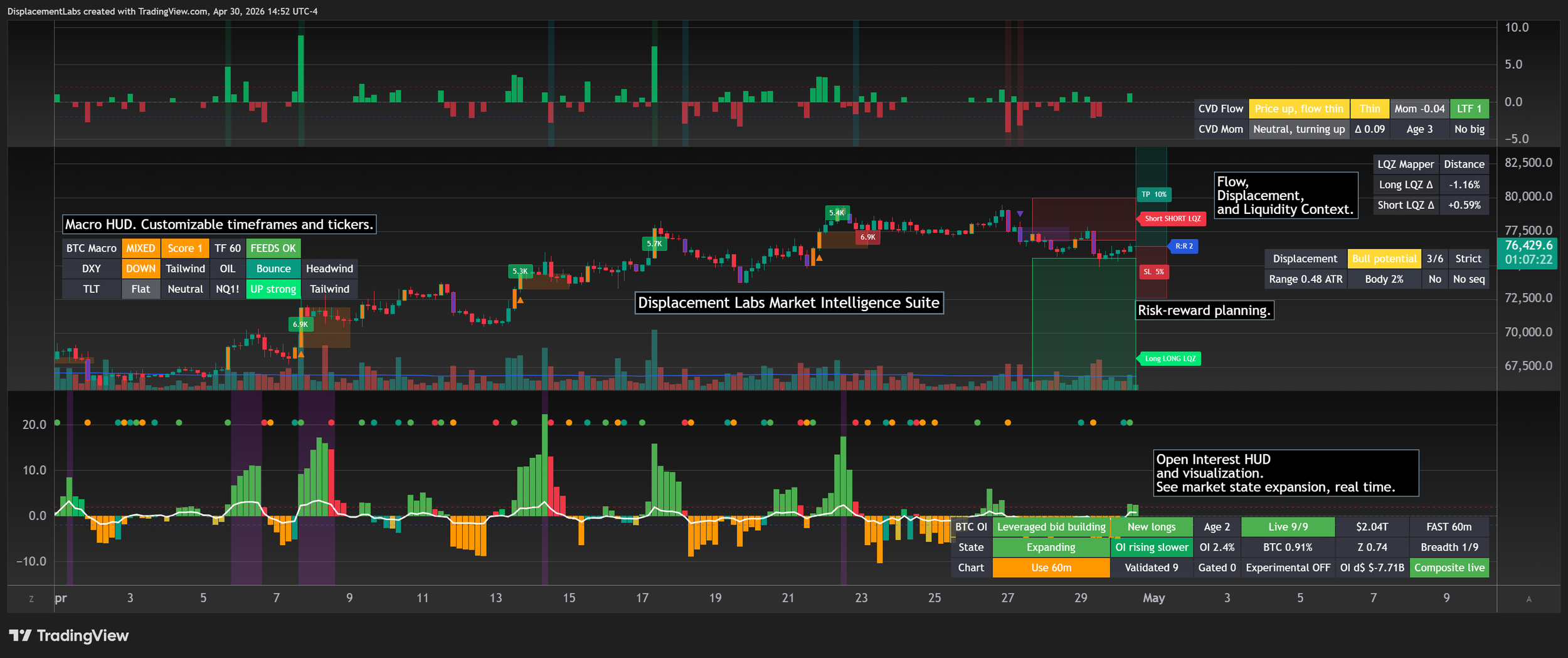Image resolution: width=1568 pixels, height=658 pixels.
Task: Click 'Macro HUD. Customizable timeframes and tickers.' annotation
Action: 220,225
